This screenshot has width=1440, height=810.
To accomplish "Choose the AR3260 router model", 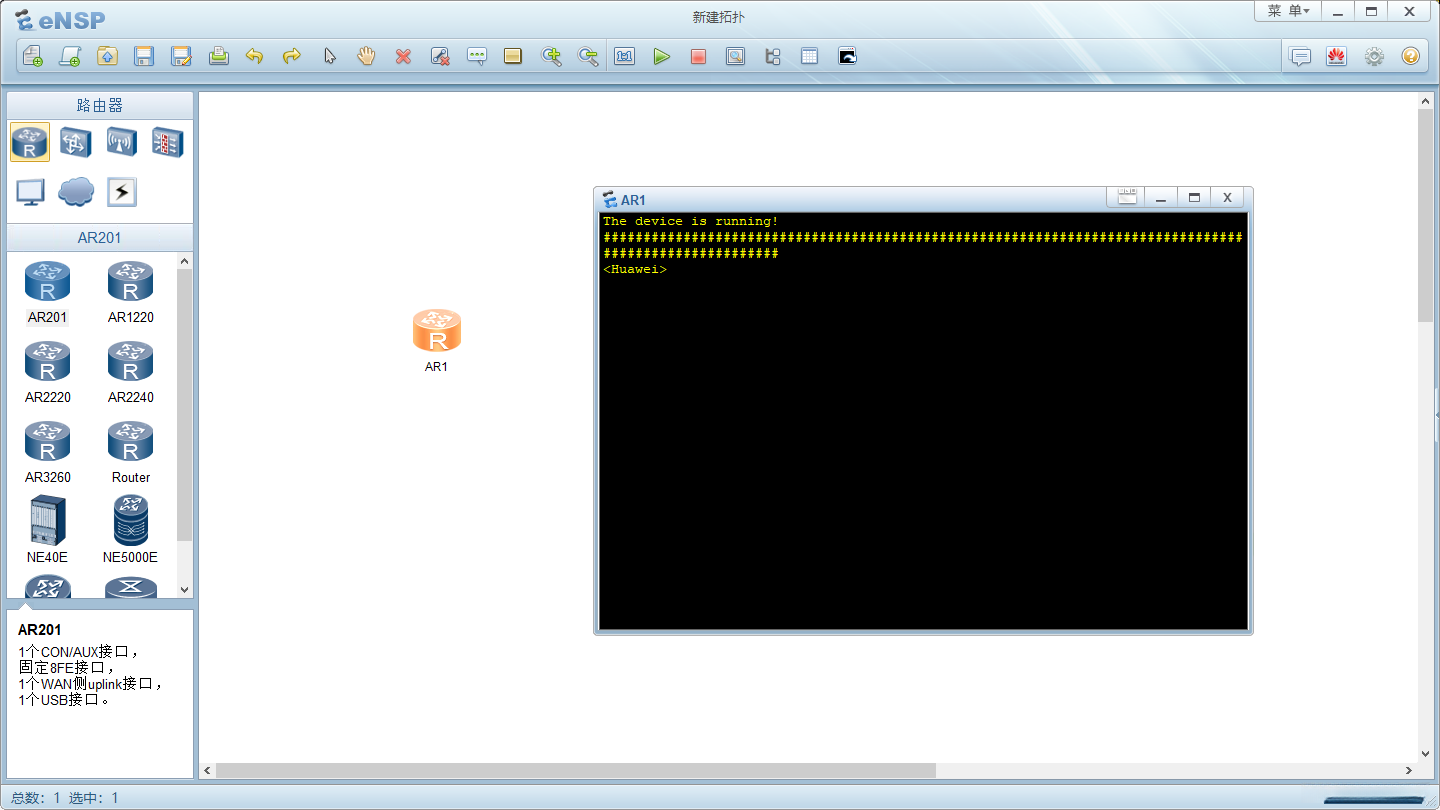I will pyautogui.click(x=47, y=452).
